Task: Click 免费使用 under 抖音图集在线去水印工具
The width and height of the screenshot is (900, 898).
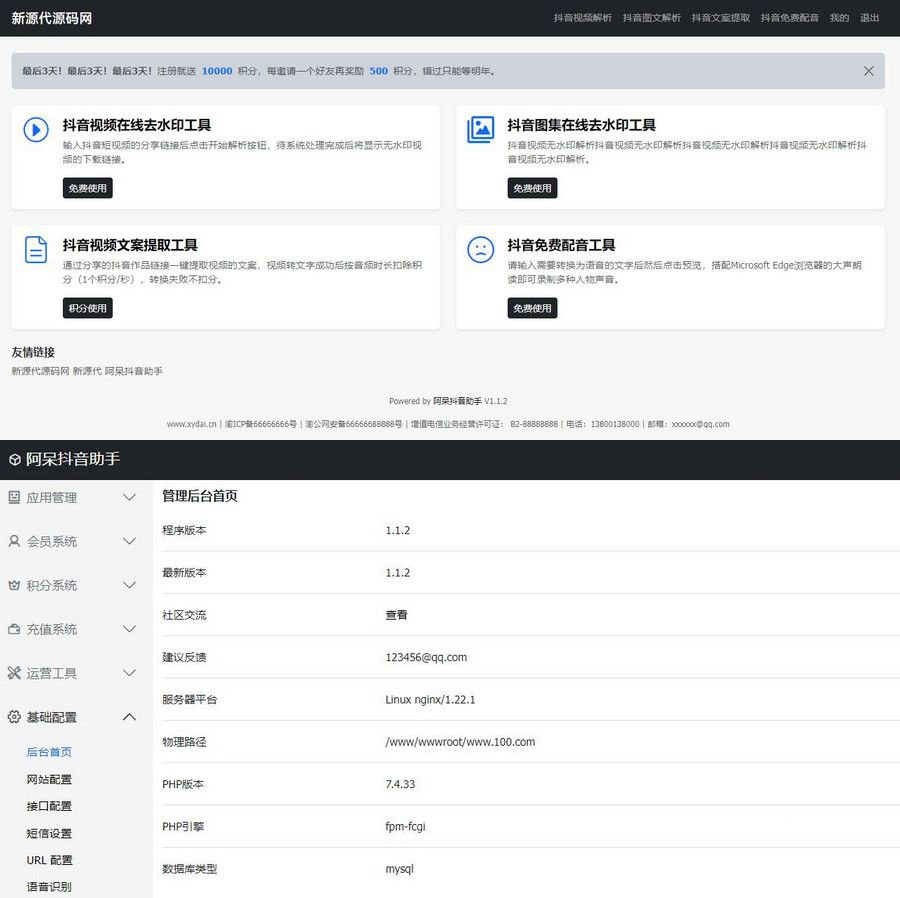Action: click(532, 188)
